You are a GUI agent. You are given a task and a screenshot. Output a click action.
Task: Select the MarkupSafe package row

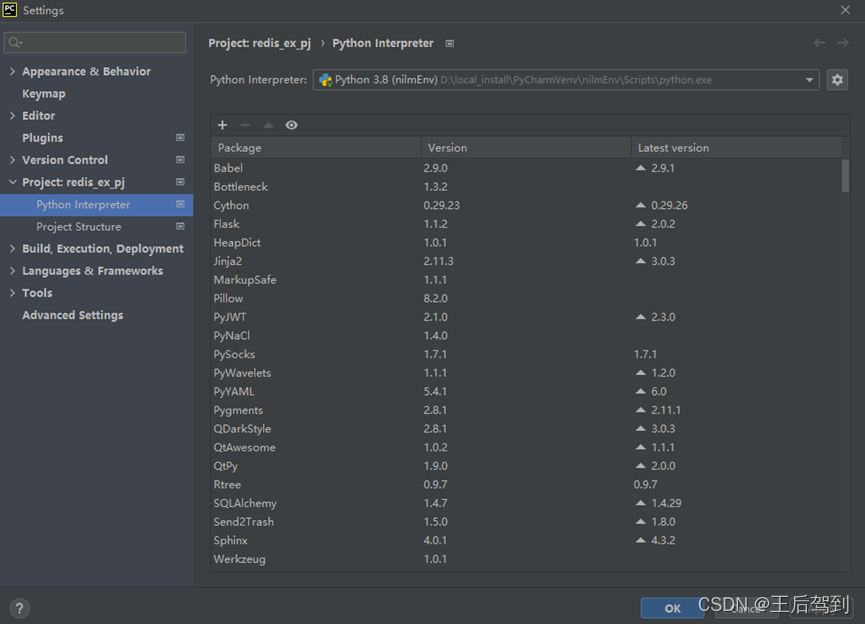tap(527, 280)
